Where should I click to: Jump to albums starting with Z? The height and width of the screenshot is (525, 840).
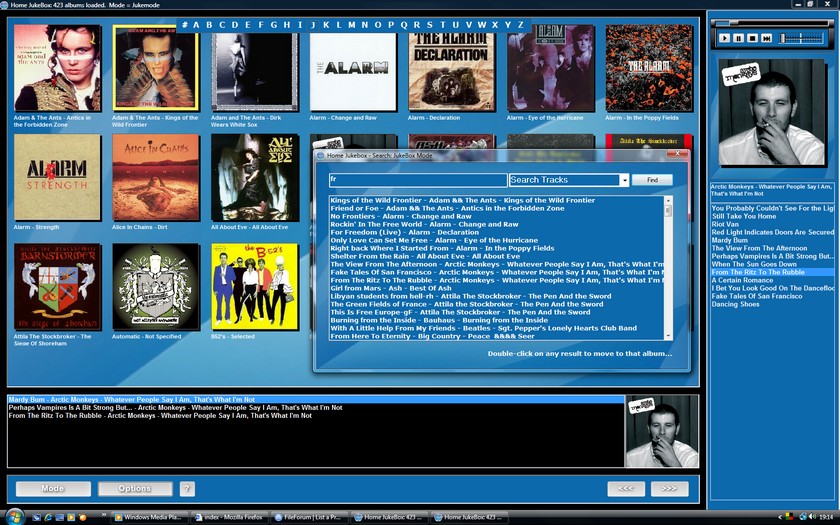(x=521, y=25)
